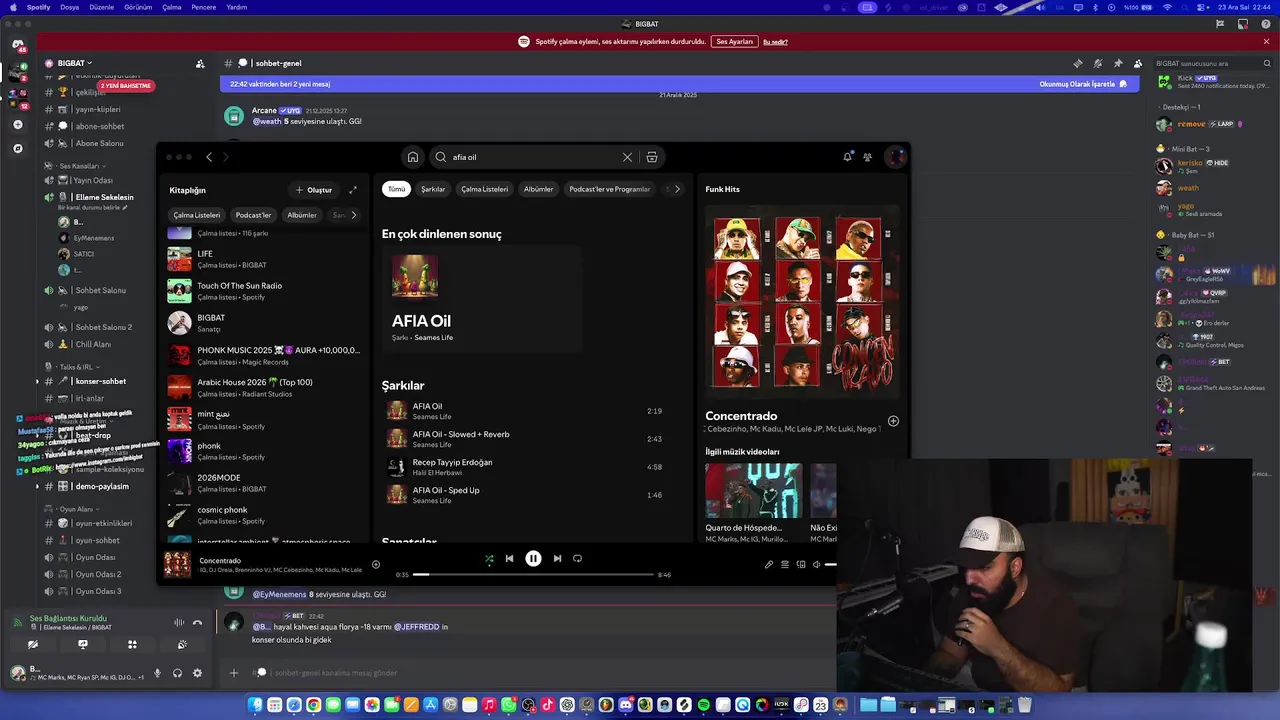Toggle Discord camera on
1280x720 pixels.
[x=33, y=645]
